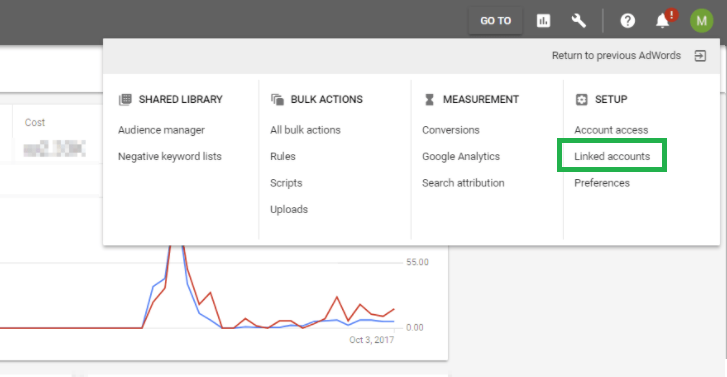The image size is (727, 377).
Task: Click the 0.00 axis value
Action: [x=415, y=327]
